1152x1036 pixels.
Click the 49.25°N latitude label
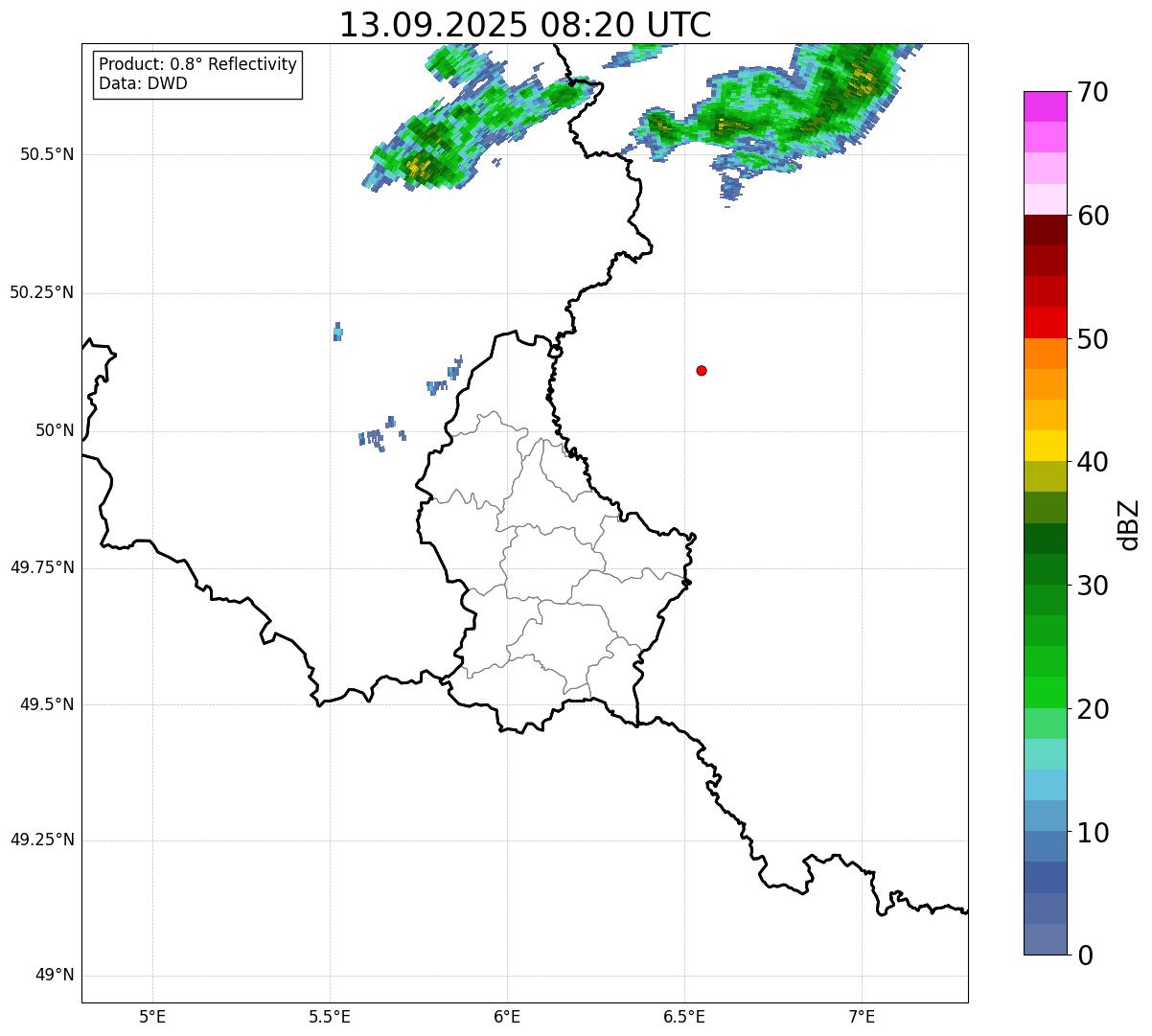click(x=41, y=840)
